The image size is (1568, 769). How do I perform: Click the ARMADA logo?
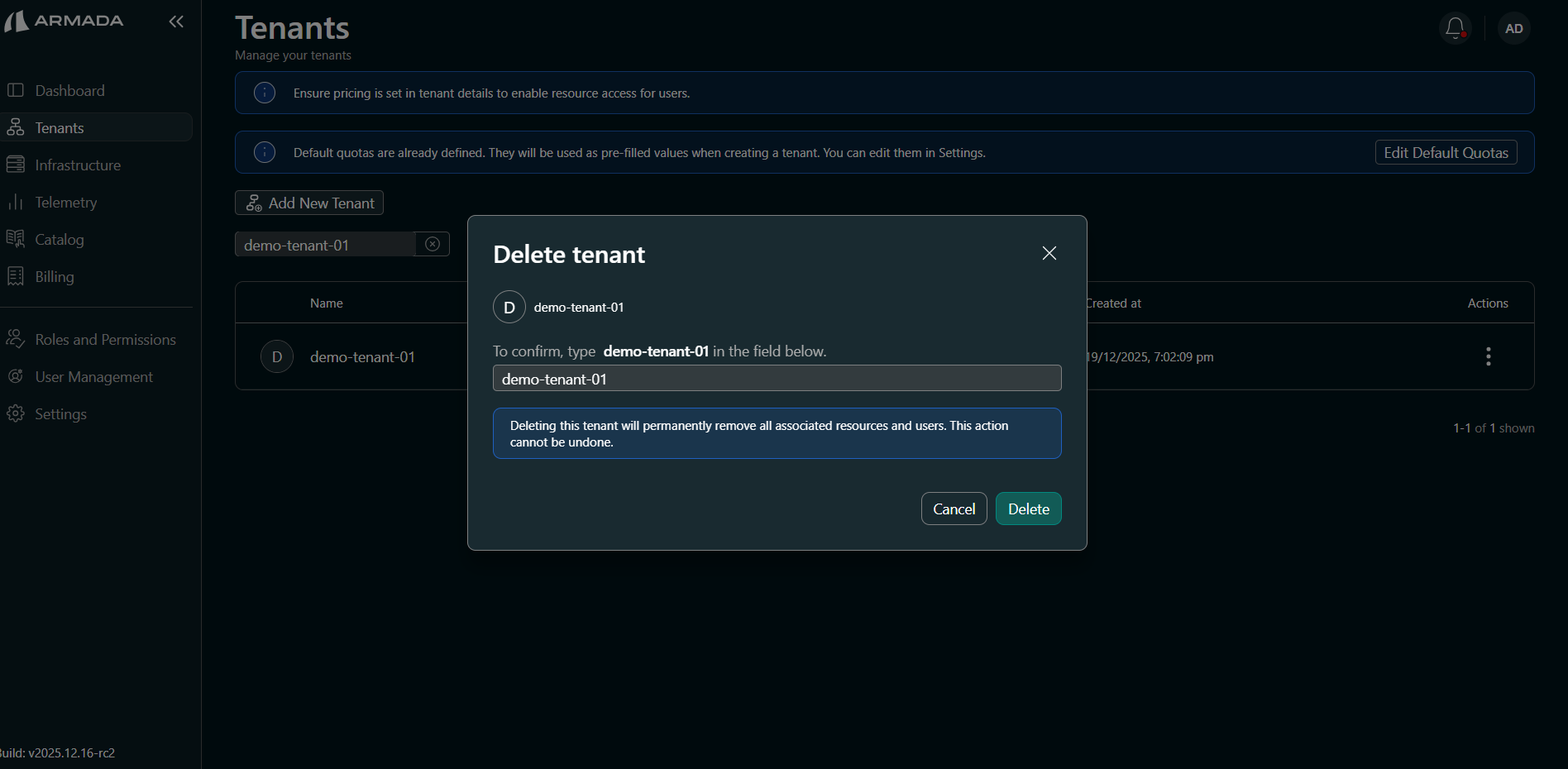click(x=65, y=21)
